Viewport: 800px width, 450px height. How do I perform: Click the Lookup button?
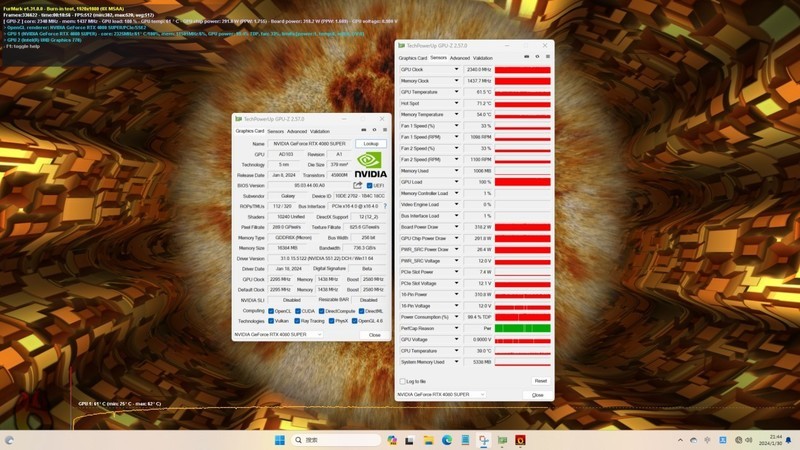click(x=371, y=144)
